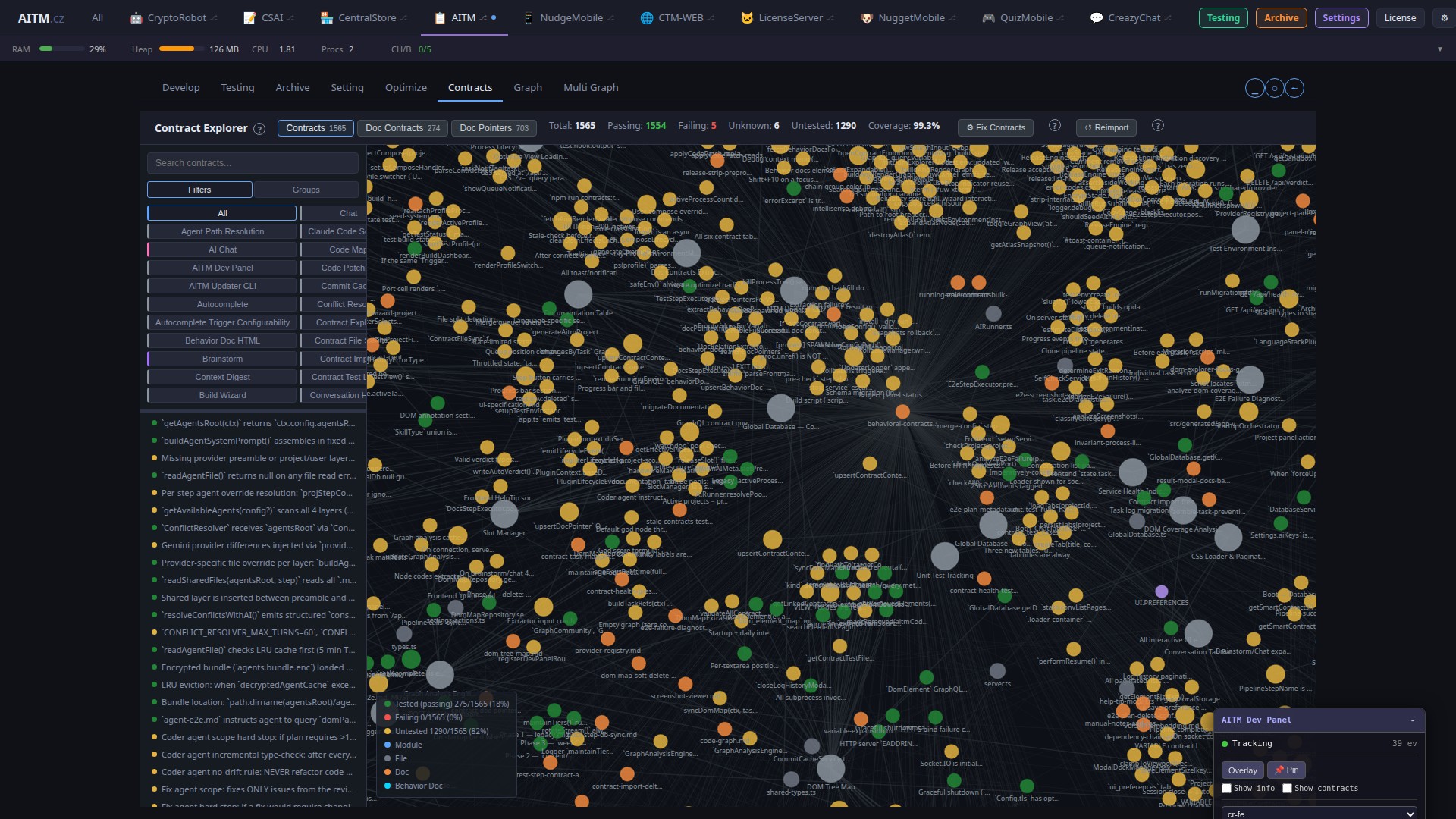
Task: Click the AITM.cz logo
Action: coord(41,17)
